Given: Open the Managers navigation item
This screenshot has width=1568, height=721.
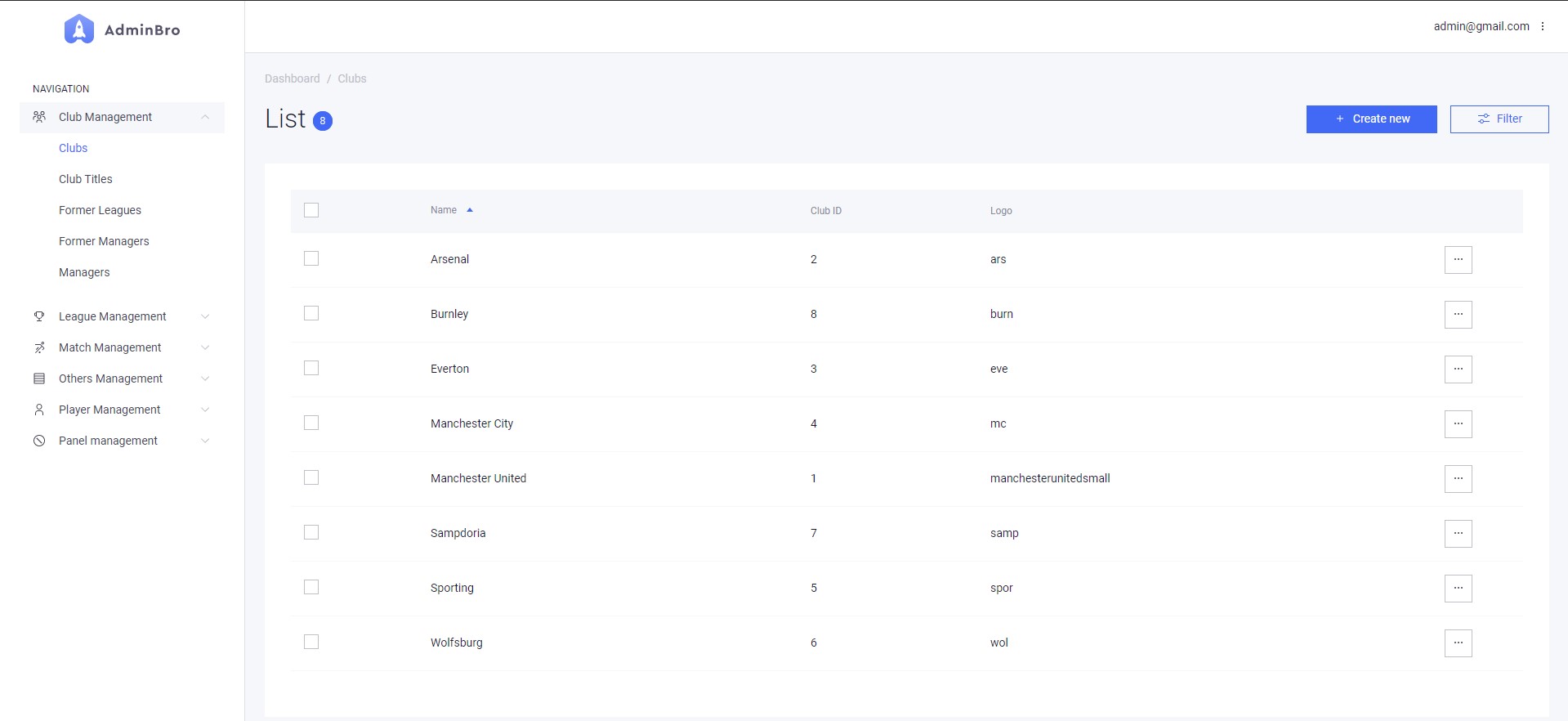Looking at the screenshot, I should [x=84, y=272].
